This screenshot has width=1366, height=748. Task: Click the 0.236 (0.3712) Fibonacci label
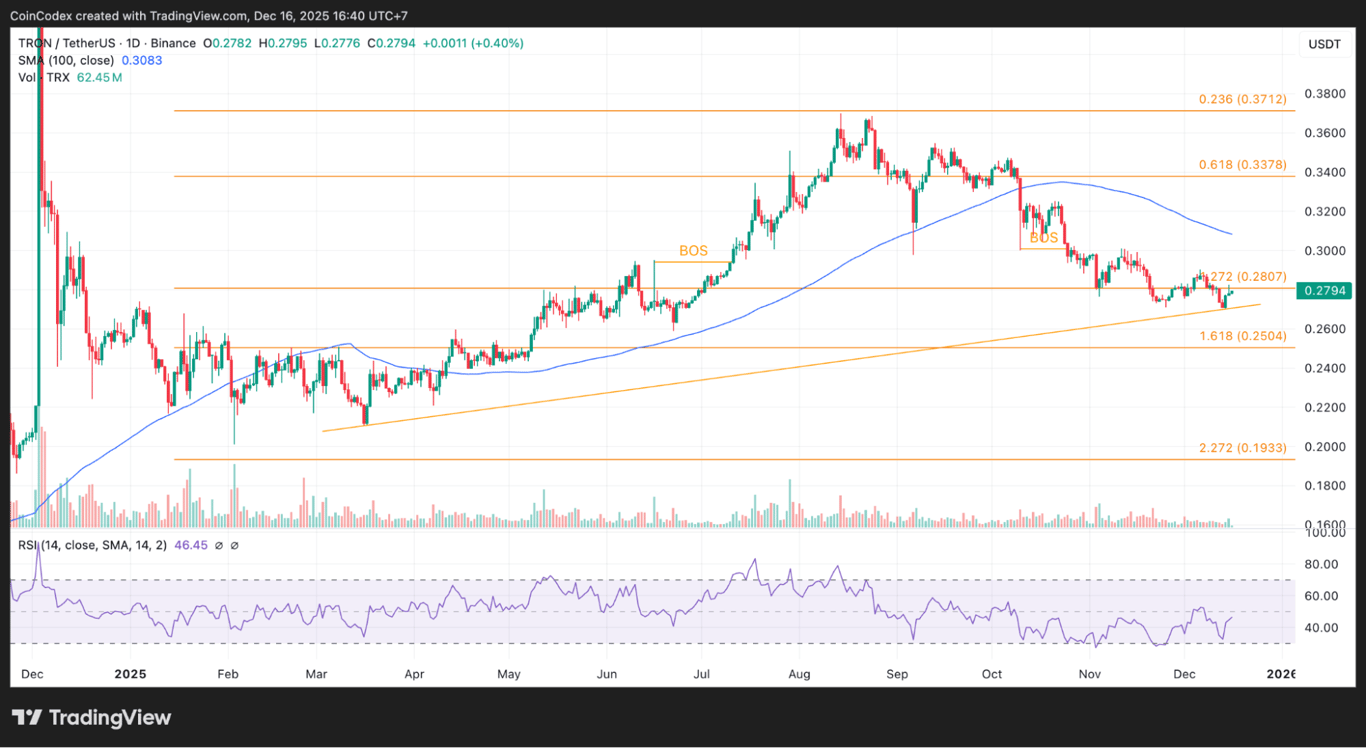pos(1242,100)
